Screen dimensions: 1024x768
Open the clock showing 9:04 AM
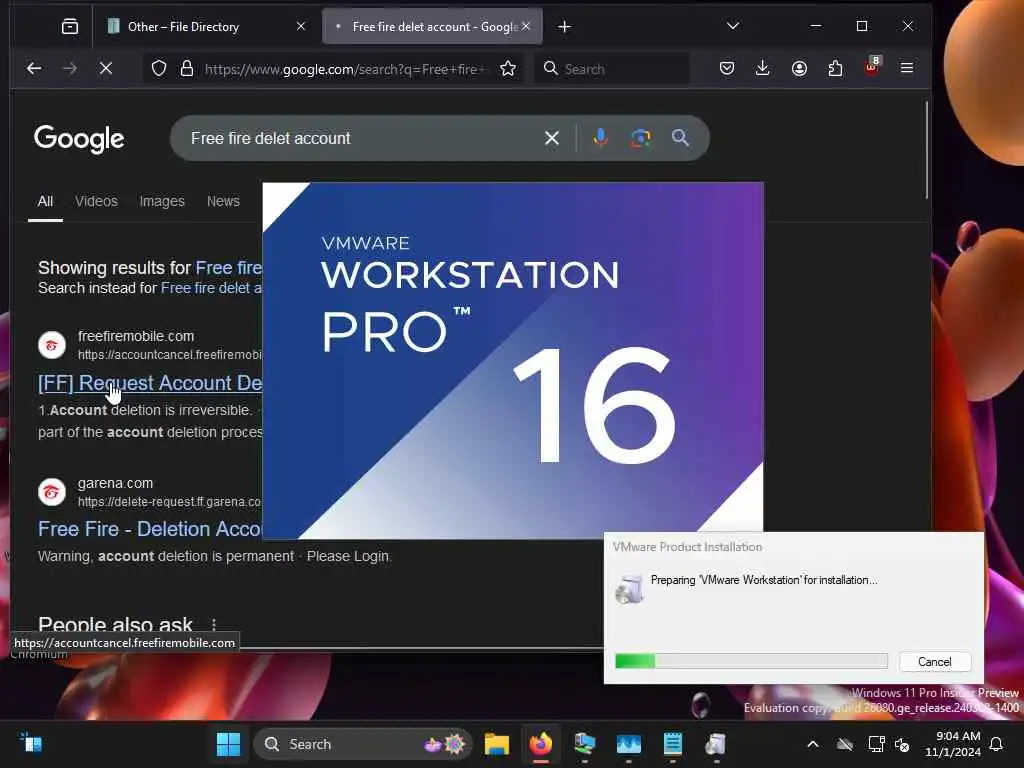click(x=953, y=744)
